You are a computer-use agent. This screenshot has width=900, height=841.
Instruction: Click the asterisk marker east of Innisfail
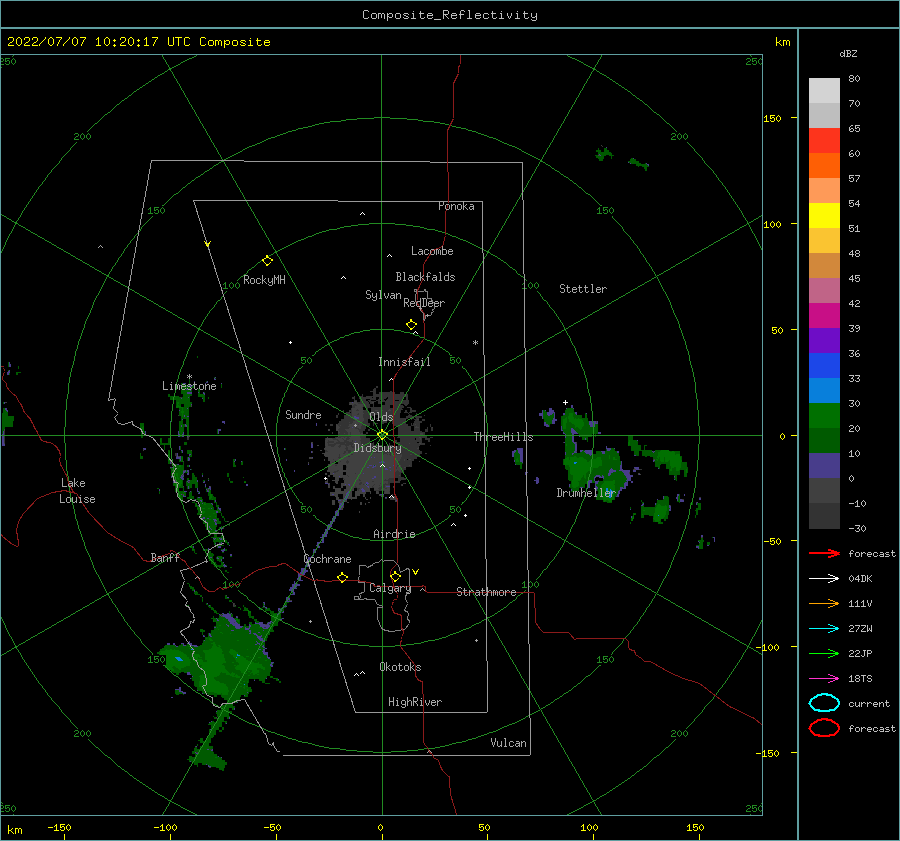click(475, 343)
